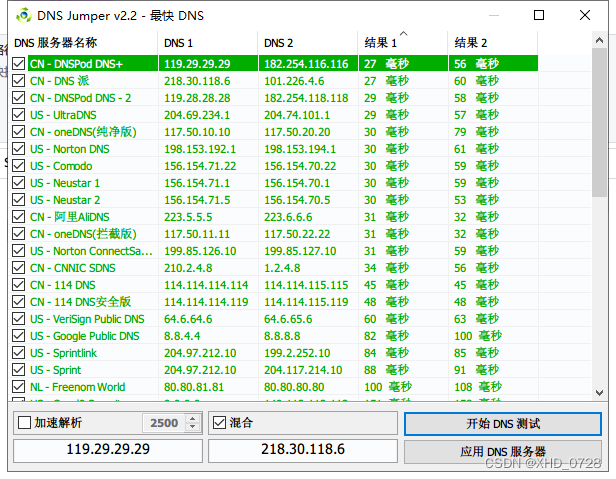Uncheck US - Google Public DNS checkbox
This screenshot has height=479, width=616.
tap(18, 336)
